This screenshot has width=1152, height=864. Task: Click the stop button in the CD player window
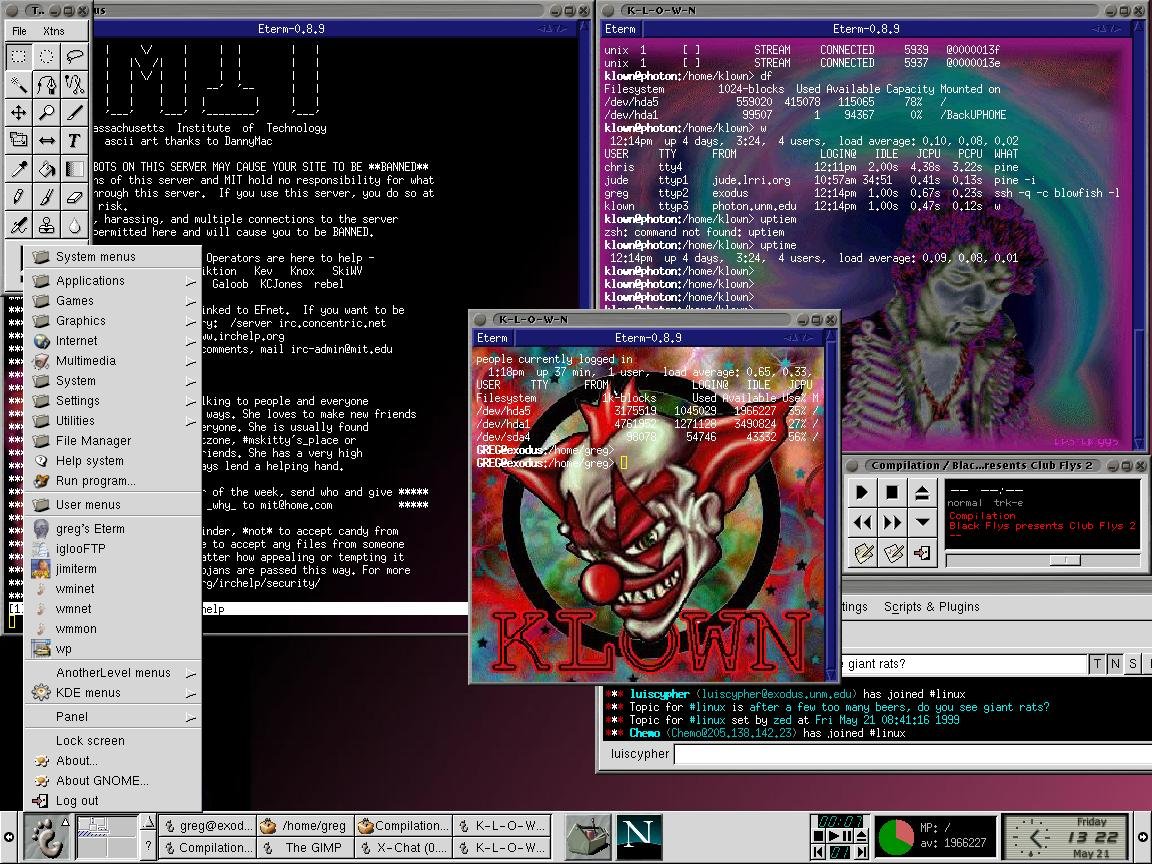pyautogui.click(x=893, y=493)
